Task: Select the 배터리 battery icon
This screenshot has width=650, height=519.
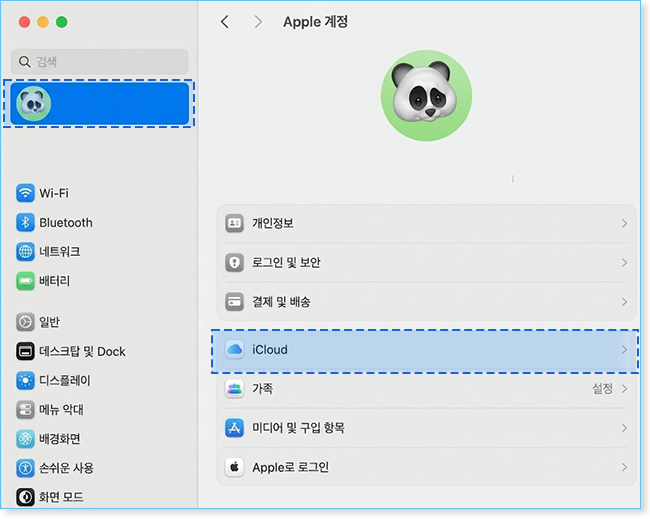Action: [25, 281]
